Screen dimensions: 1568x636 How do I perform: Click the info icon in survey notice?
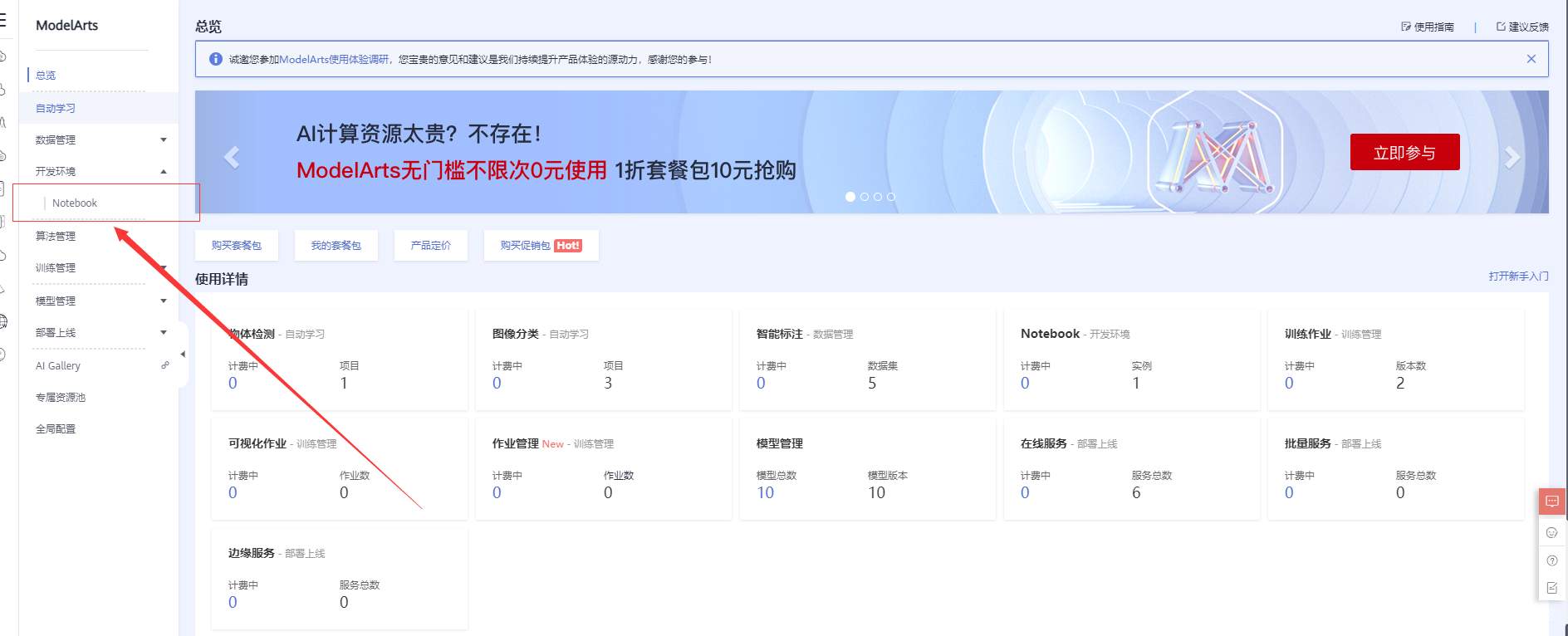click(216, 59)
